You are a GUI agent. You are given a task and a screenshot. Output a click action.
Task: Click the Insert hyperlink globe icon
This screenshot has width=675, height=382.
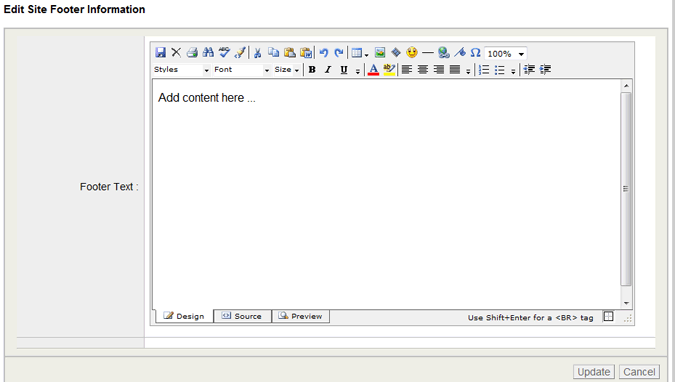pyautogui.click(x=443, y=53)
